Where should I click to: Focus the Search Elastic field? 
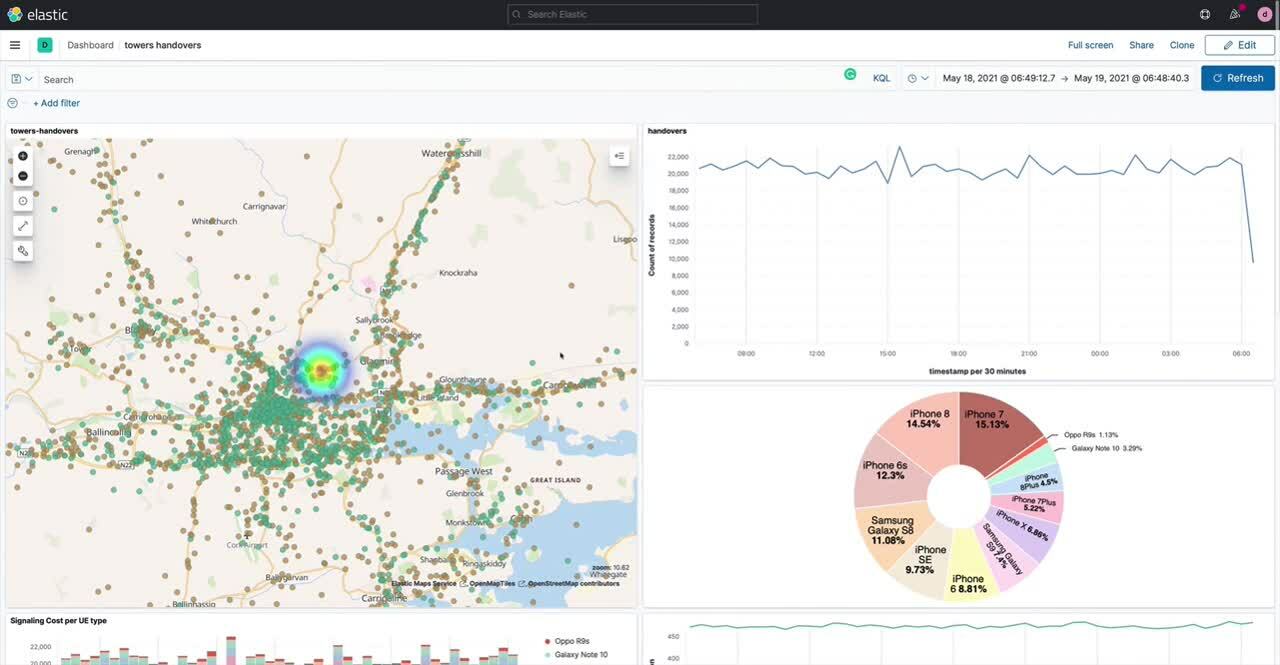click(632, 14)
